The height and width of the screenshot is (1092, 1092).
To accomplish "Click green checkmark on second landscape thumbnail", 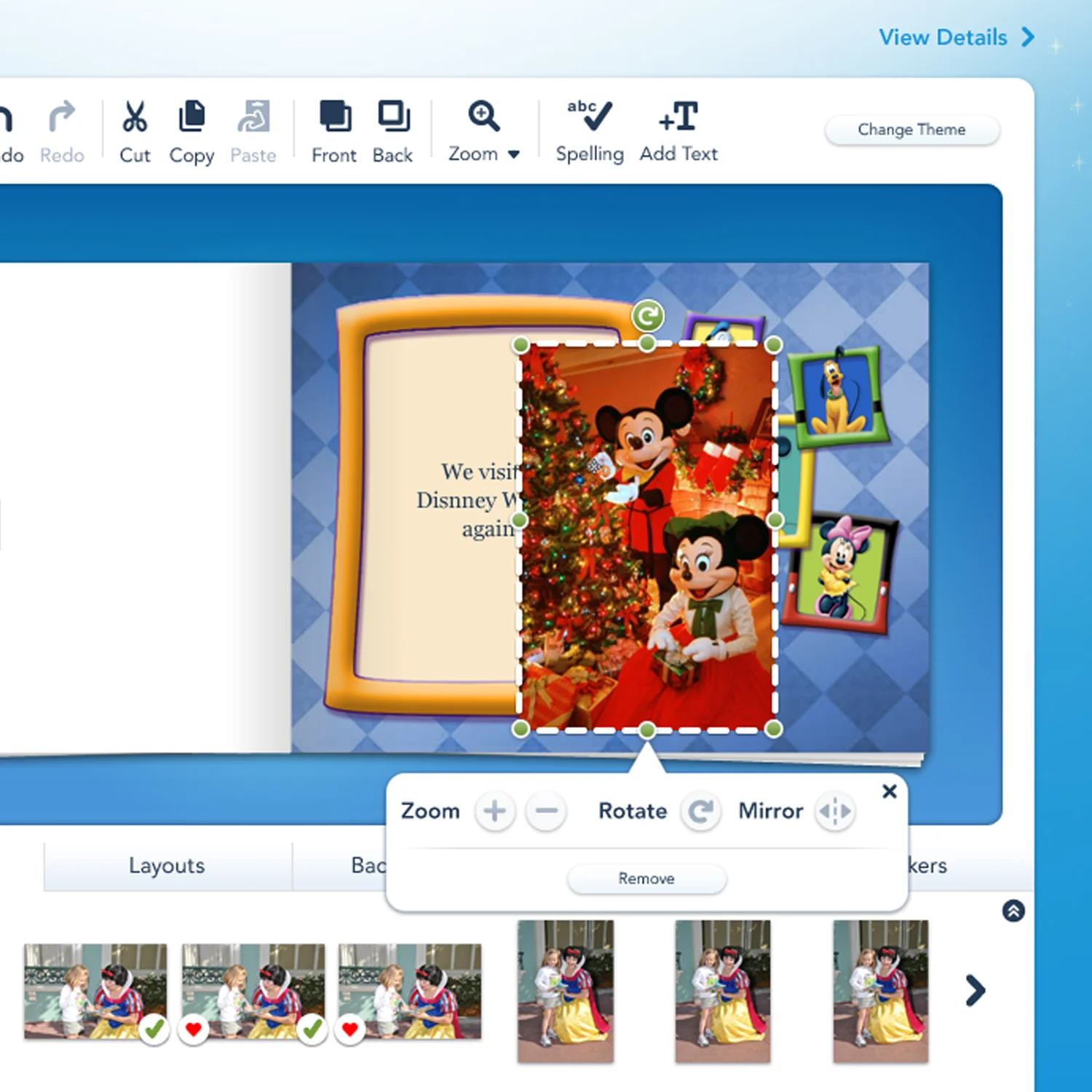I will coord(312,1029).
